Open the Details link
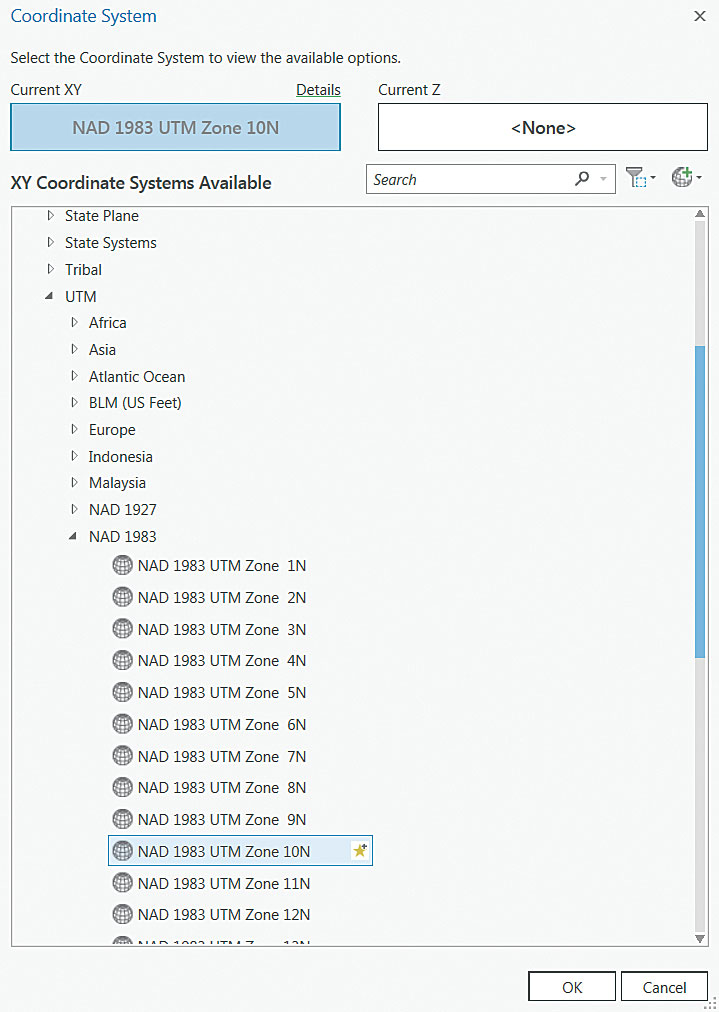The height and width of the screenshot is (1012, 719). click(318, 90)
